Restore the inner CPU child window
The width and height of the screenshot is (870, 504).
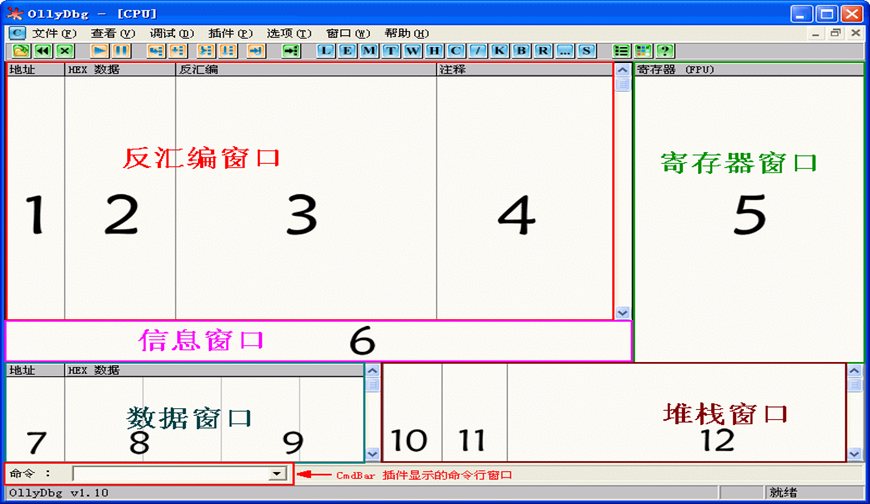tap(835, 33)
